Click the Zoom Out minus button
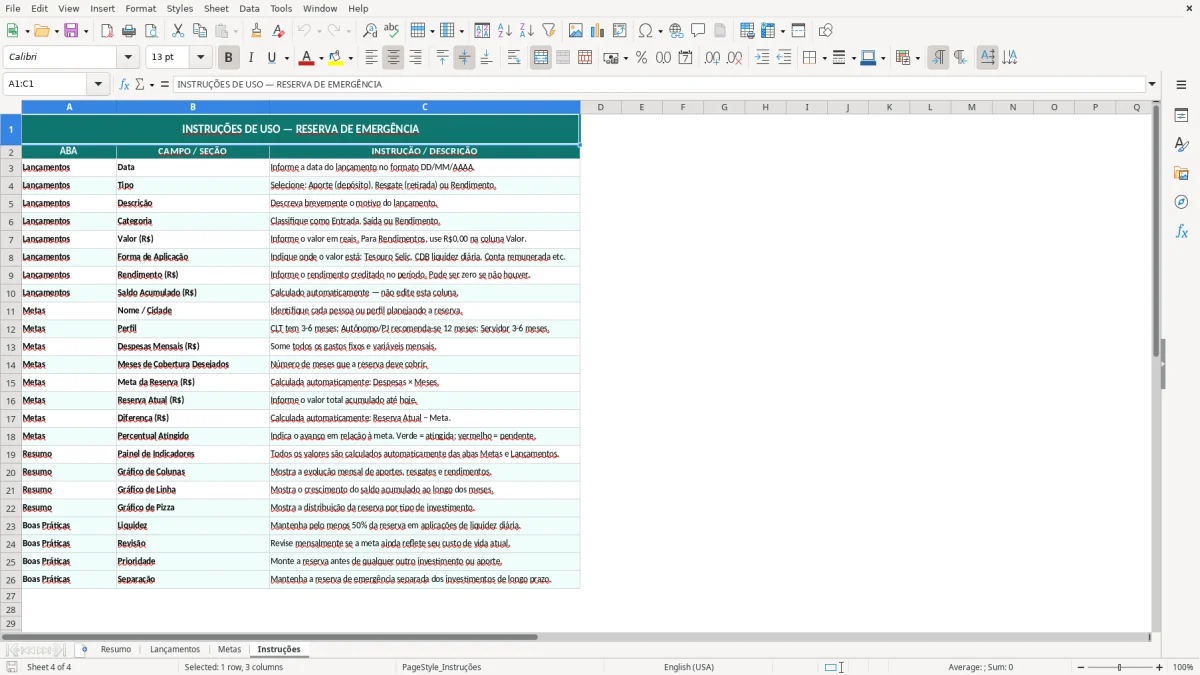The width and height of the screenshot is (1200, 675). [x=1080, y=667]
